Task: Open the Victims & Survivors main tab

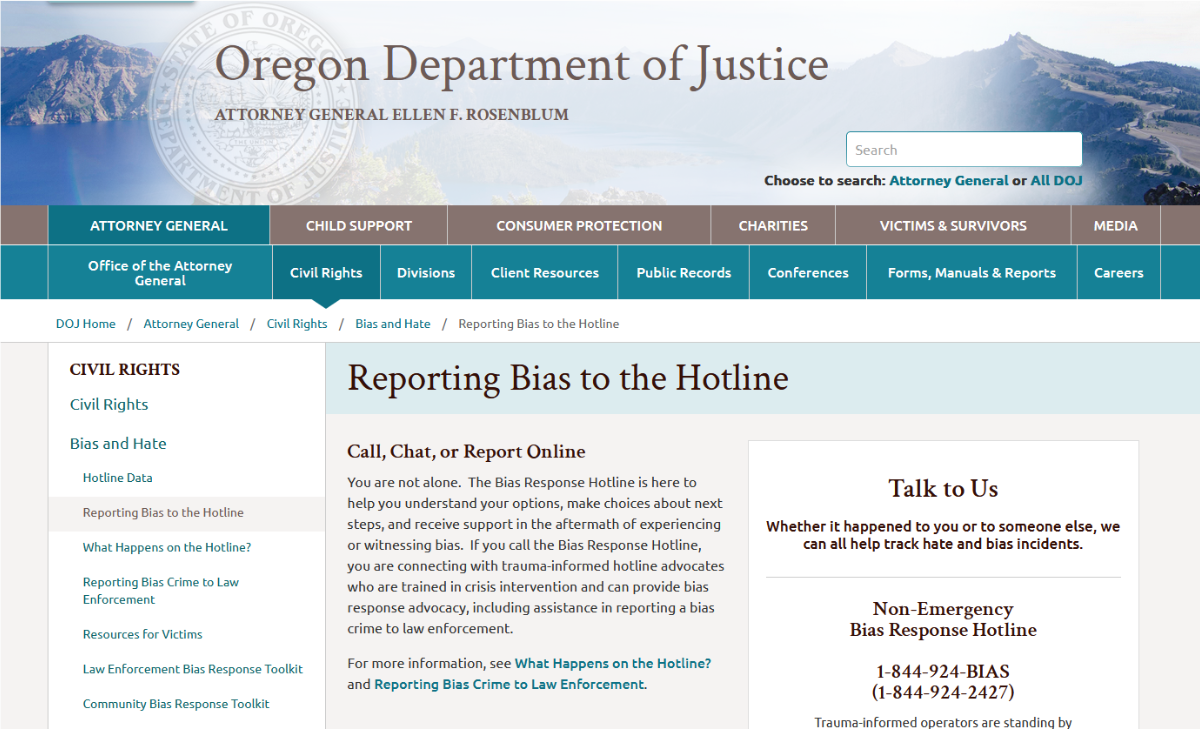Action: 953,226
